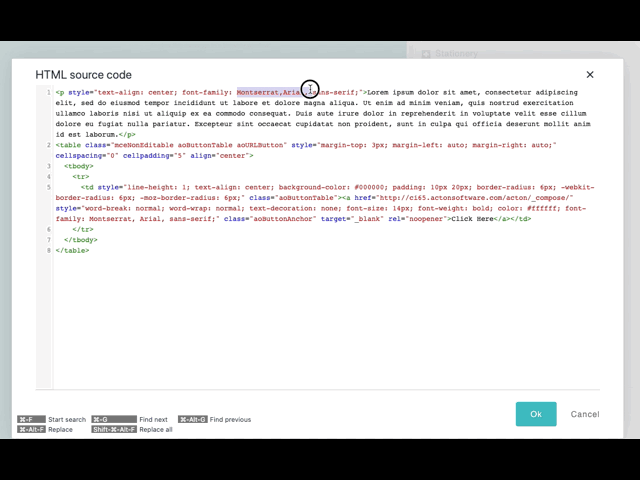Click the '#ffffff' color value

541,208
